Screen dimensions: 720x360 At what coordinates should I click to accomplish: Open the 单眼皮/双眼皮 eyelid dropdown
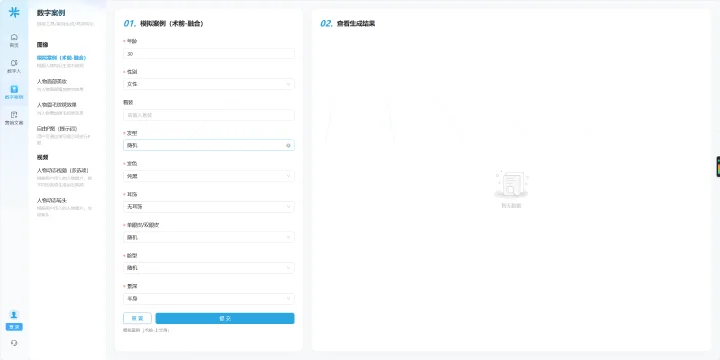[209, 237]
